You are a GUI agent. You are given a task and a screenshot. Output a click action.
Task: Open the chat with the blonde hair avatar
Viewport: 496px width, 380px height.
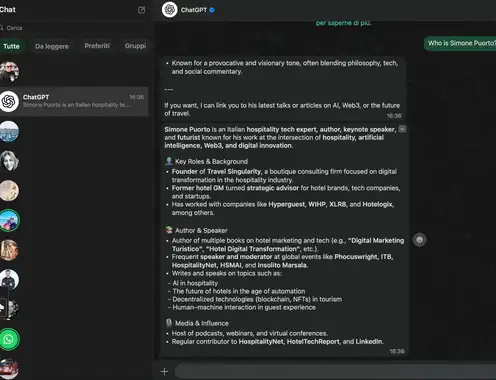point(9,250)
